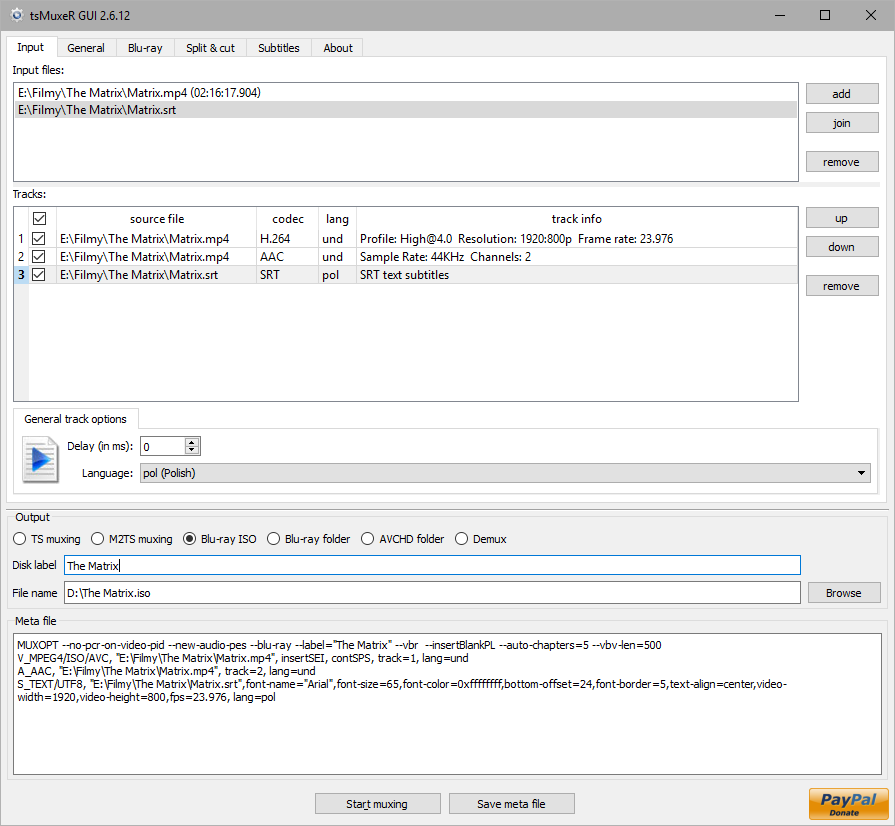Screen dimensions: 895x826
Task: Click Save meta file button
Action: (x=511, y=804)
